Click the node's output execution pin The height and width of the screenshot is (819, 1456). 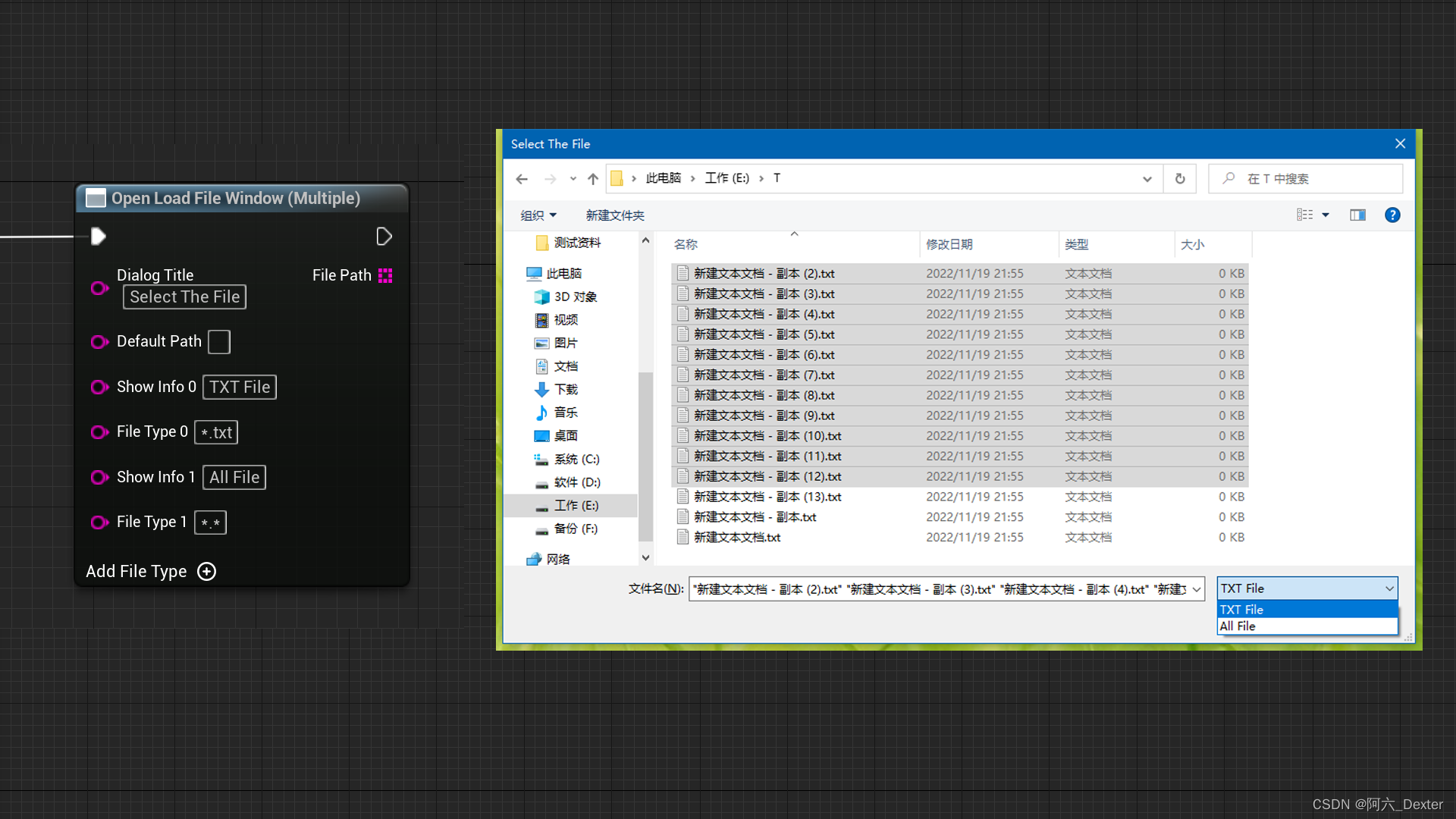click(x=384, y=236)
